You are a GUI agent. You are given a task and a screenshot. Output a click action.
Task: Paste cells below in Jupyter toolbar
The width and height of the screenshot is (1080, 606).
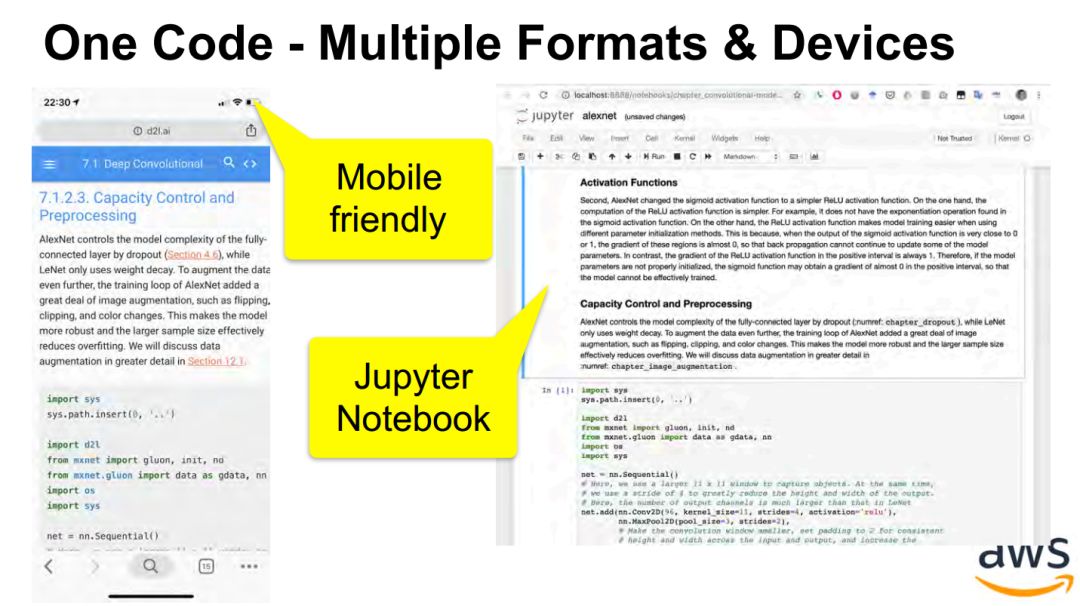pos(592,156)
